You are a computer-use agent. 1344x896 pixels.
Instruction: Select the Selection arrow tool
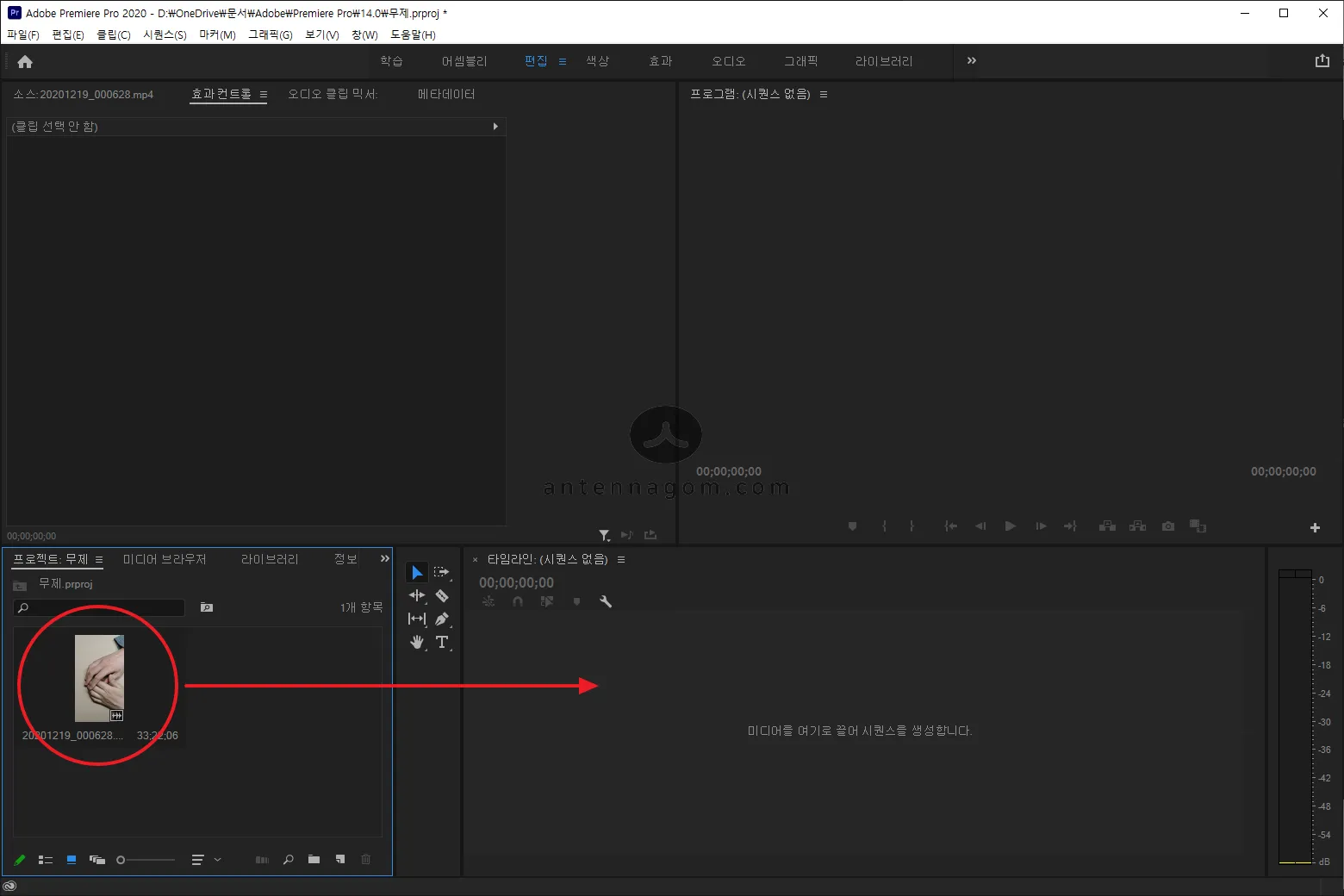click(x=417, y=573)
